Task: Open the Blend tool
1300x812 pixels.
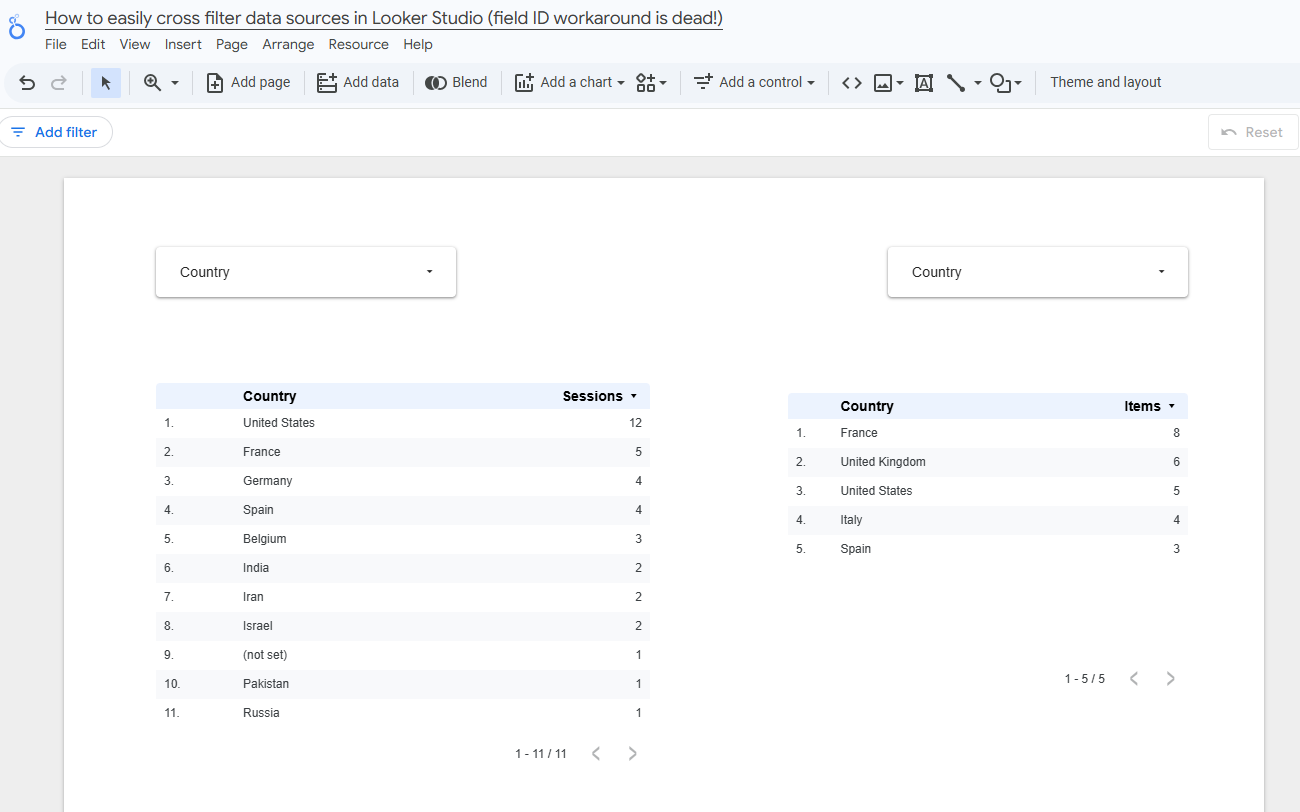Action: click(456, 82)
